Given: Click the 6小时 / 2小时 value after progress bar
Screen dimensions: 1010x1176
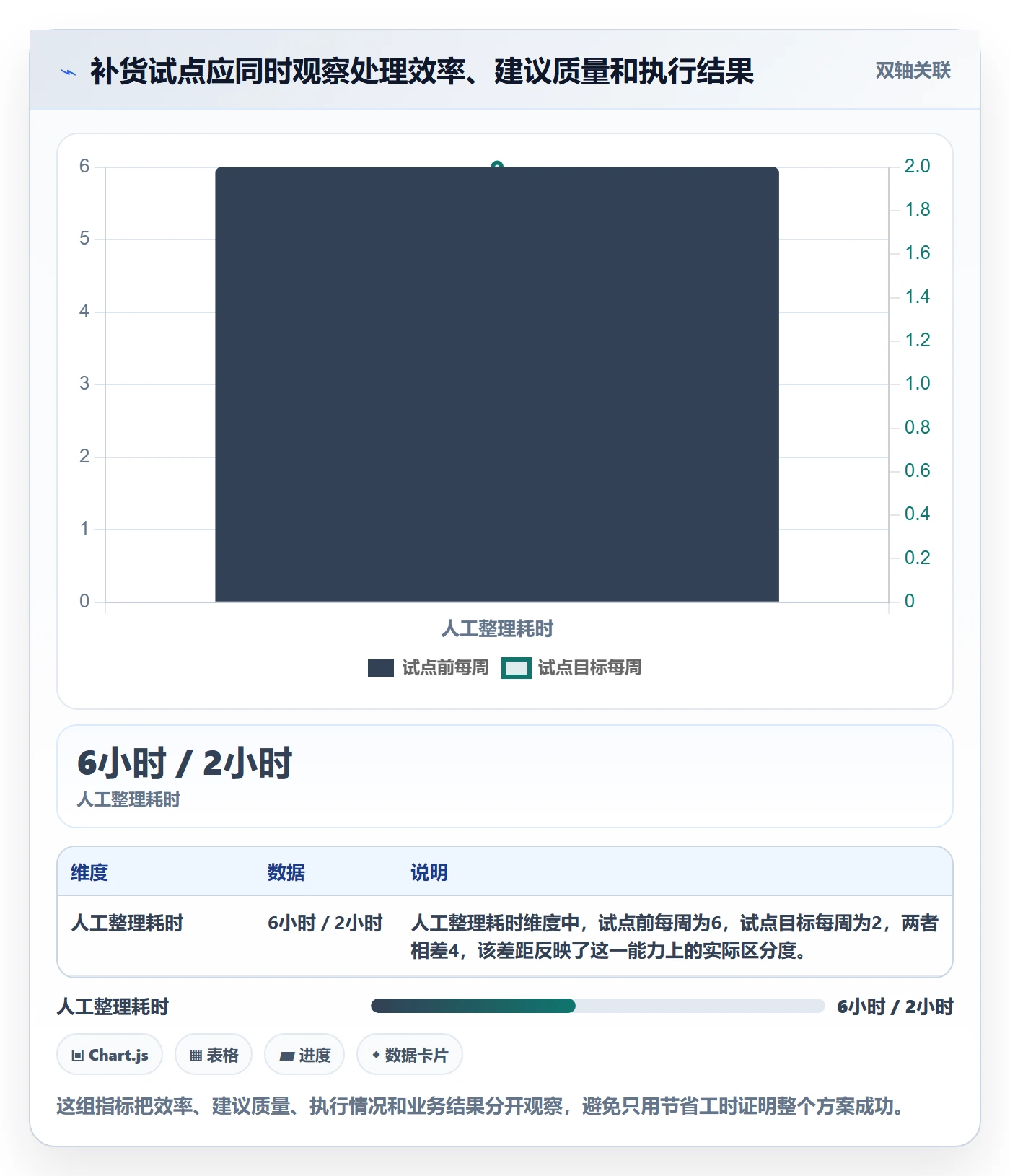Looking at the screenshot, I should click(x=895, y=1006).
